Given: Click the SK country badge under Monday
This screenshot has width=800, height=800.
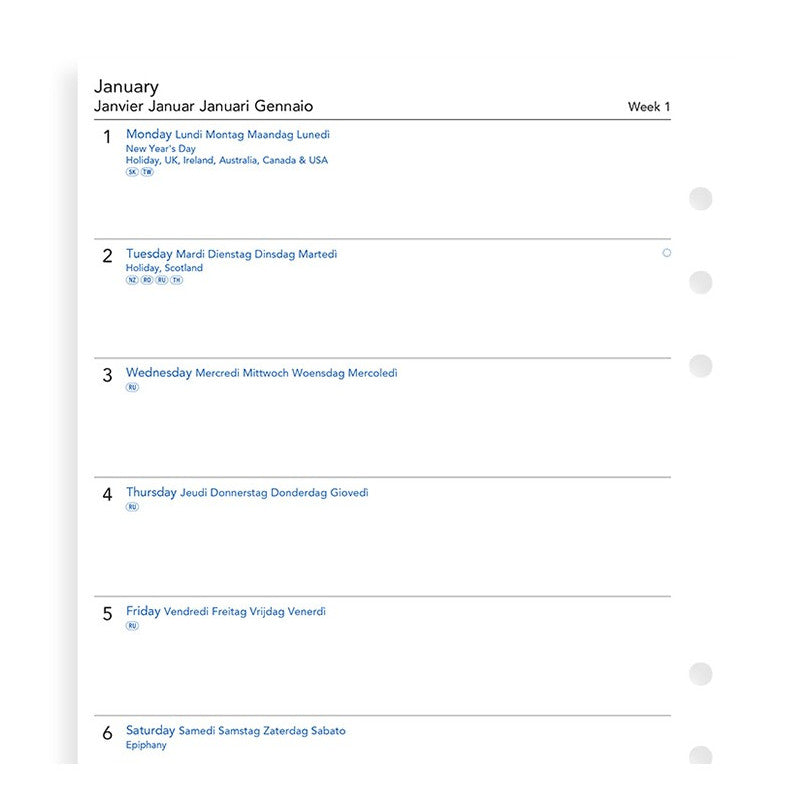Looking at the screenshot, I should coord(132,172).
